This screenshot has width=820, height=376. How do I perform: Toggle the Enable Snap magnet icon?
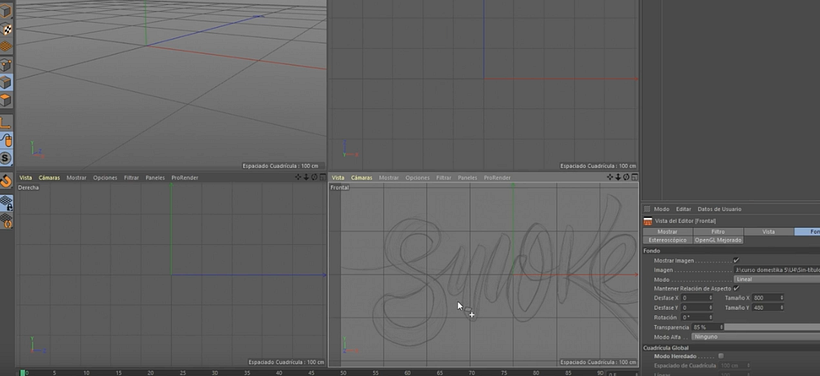click(x=6, y=181)
